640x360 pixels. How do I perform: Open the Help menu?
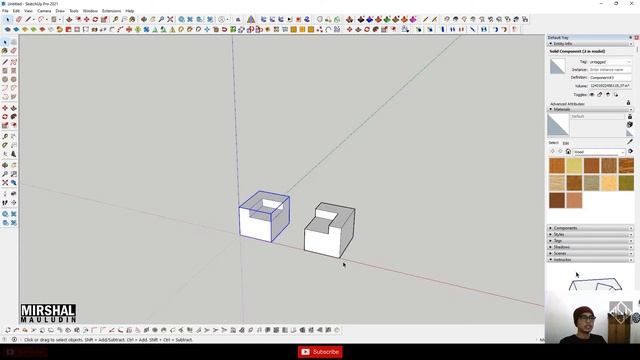(x=130, y=11)
